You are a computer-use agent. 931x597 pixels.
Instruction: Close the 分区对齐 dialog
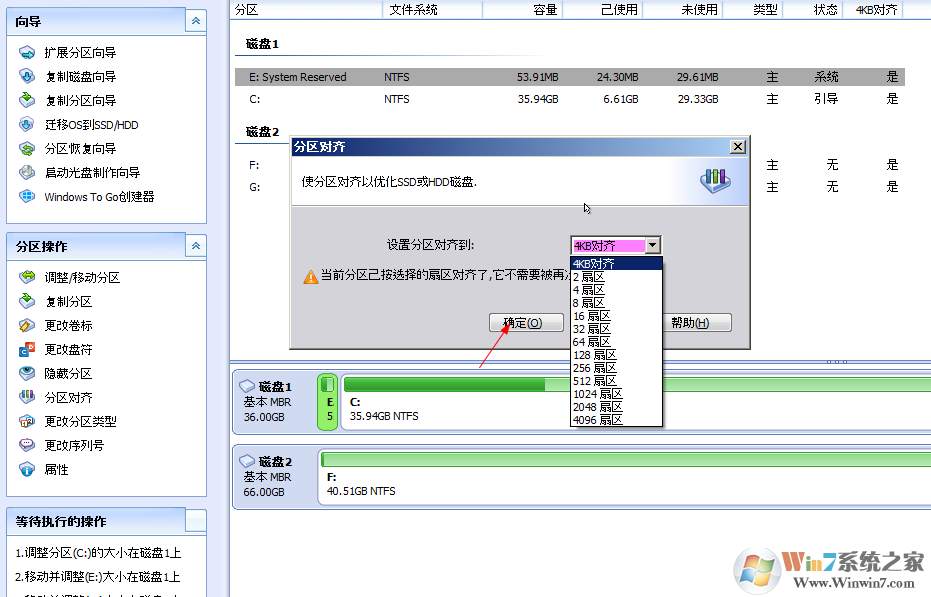coord(738,146)
